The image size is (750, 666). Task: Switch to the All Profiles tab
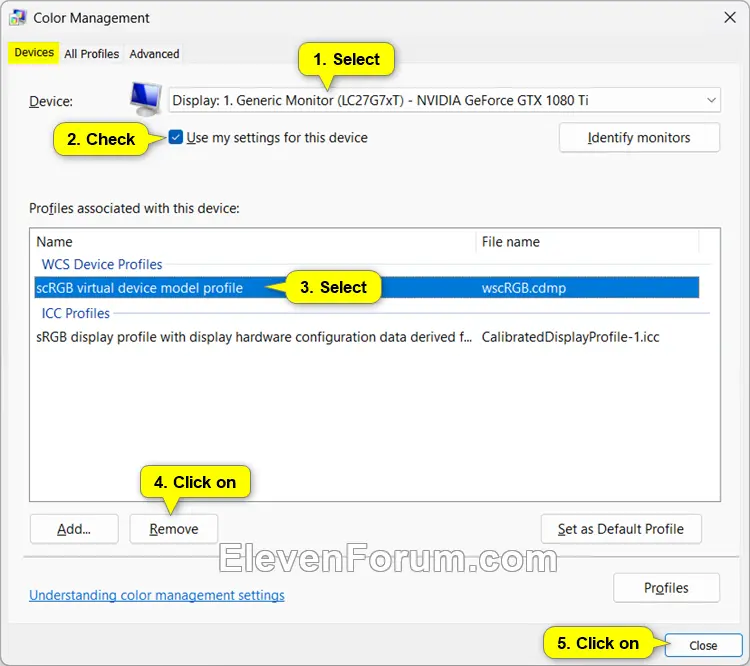91,54
